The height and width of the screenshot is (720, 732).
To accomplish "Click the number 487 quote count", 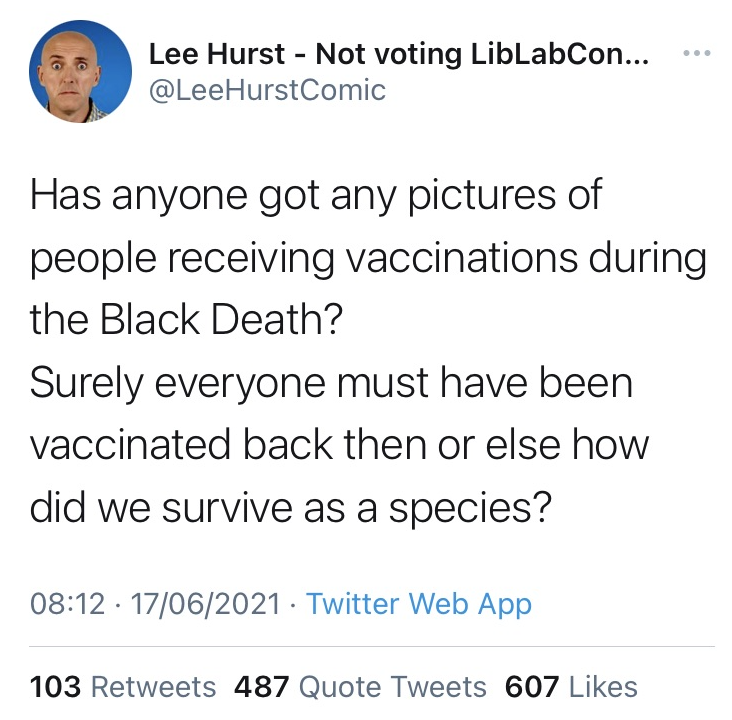I will [x=261, y=686].
